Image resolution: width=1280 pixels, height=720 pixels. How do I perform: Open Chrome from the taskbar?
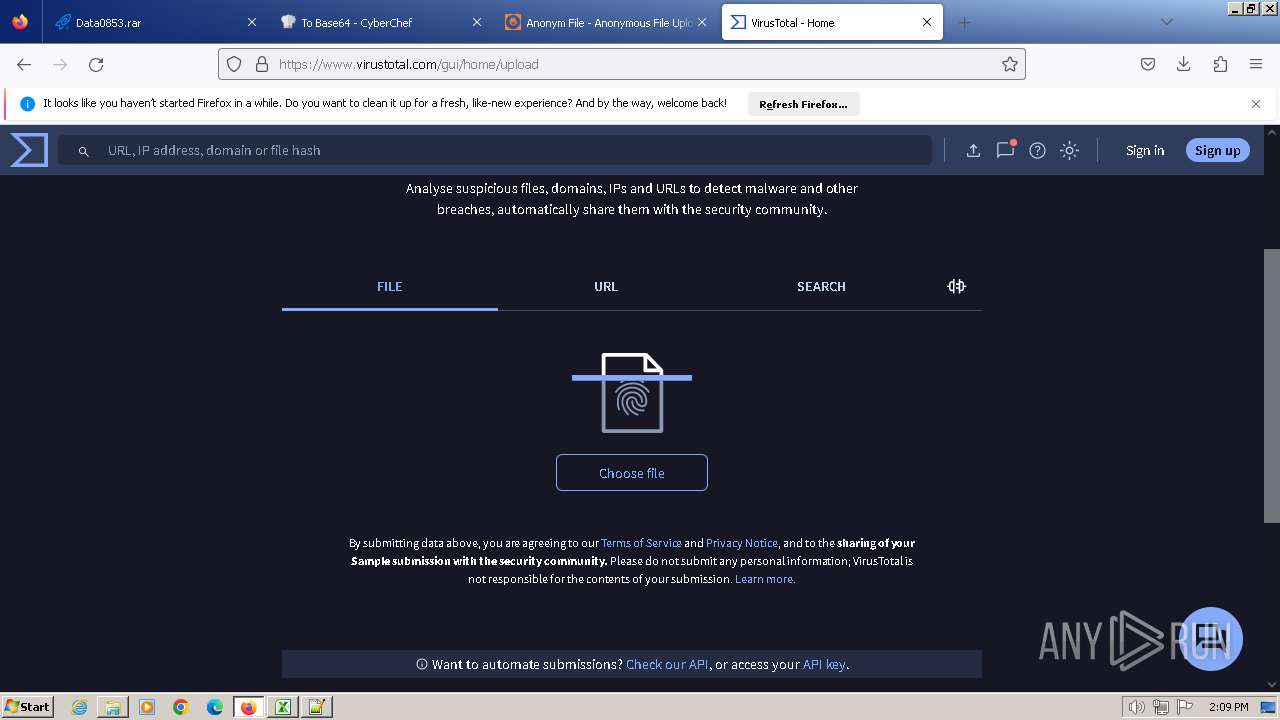point(181,707)
